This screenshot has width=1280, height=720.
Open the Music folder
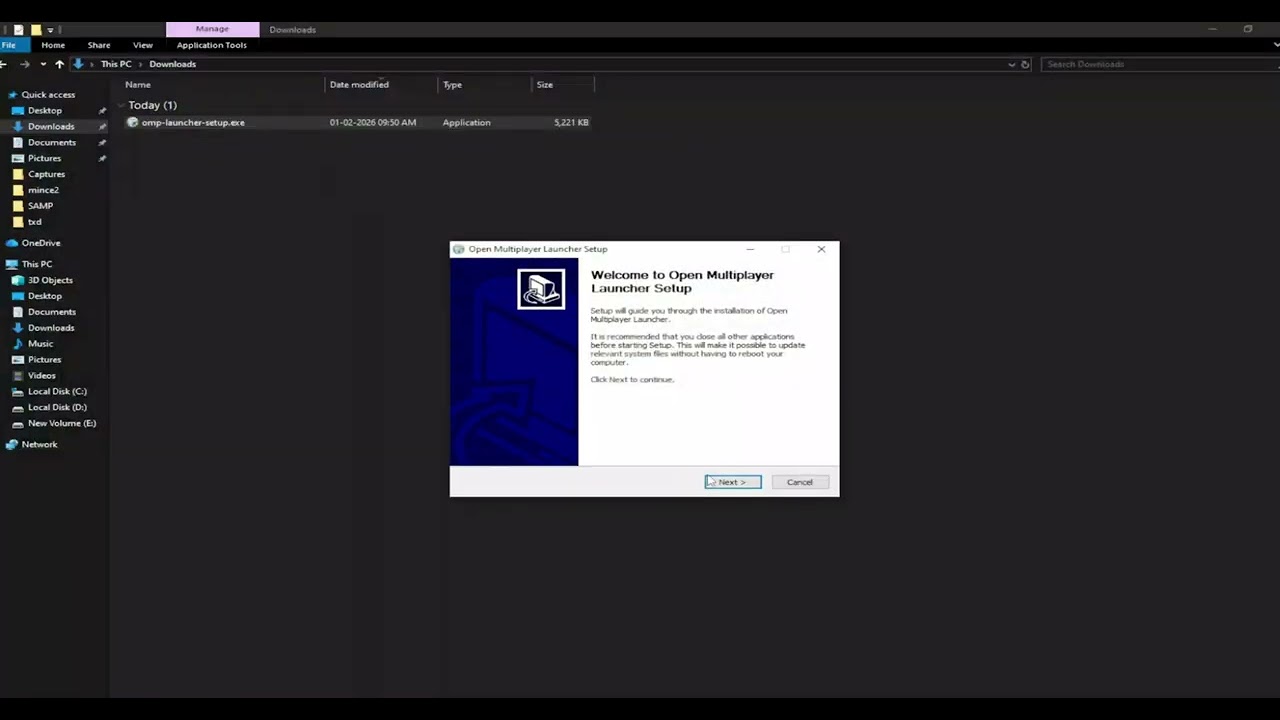click(40, 344)
